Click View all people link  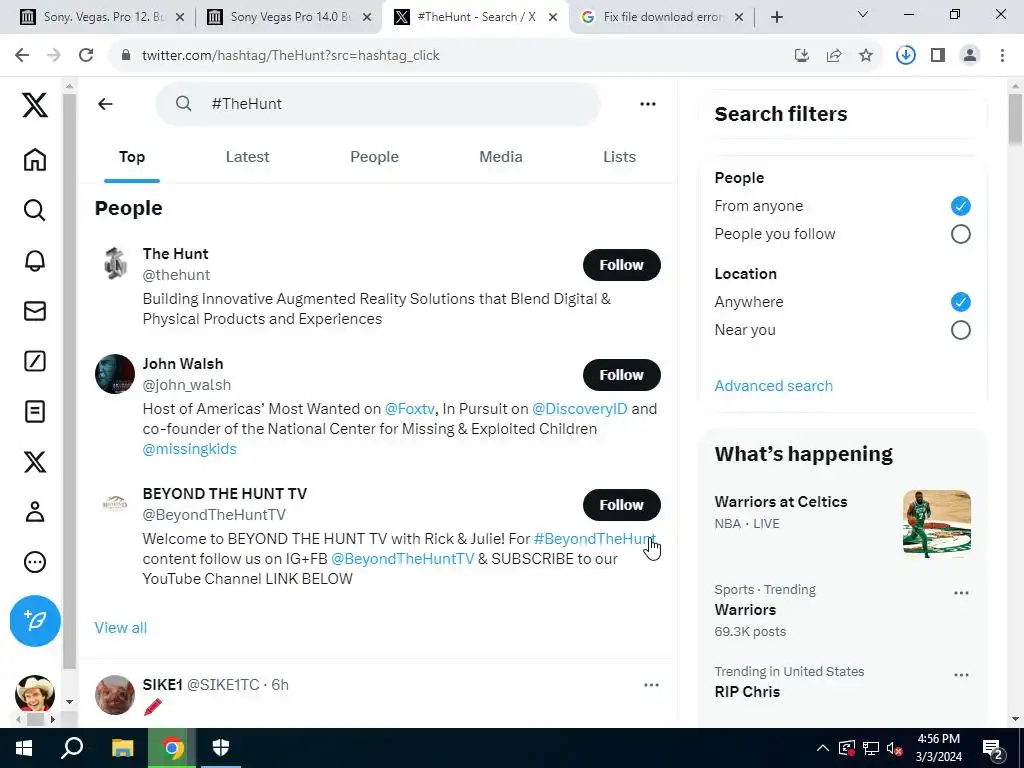click(x=121, y=628)
